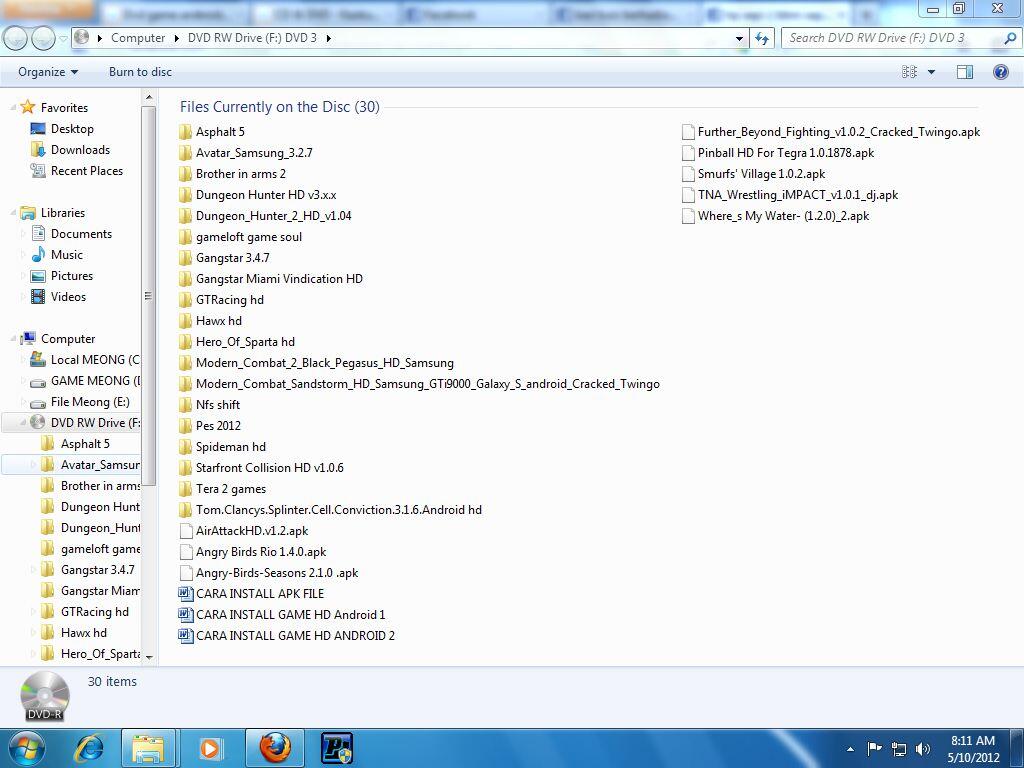The width and height of the screenshot is (1024, 768).
Task: Select File Meong (E:) drive
Action: (x=80, y=402)
